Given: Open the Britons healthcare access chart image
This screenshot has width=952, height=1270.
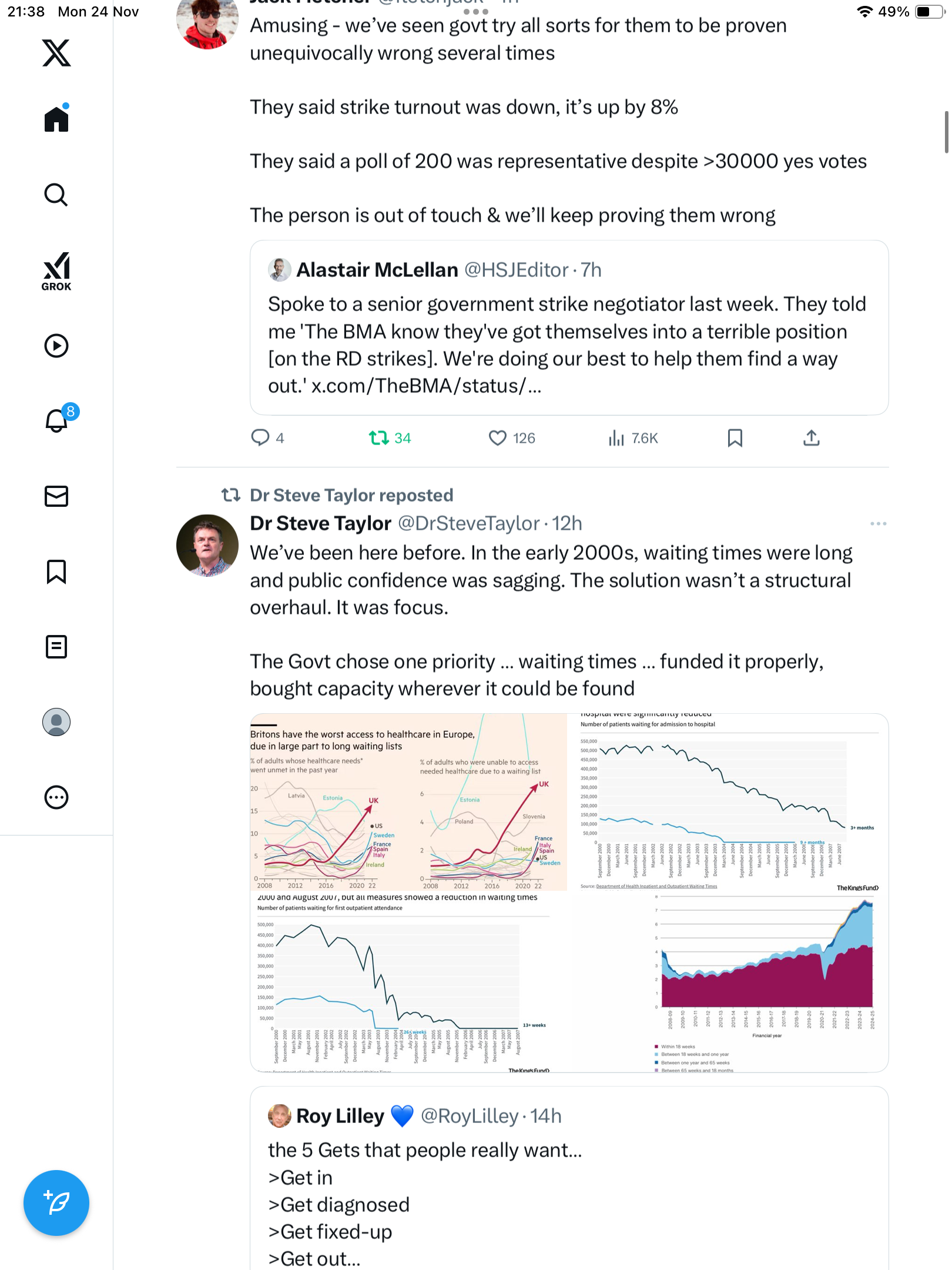Looking at the screenshot, I should (408, 802).
